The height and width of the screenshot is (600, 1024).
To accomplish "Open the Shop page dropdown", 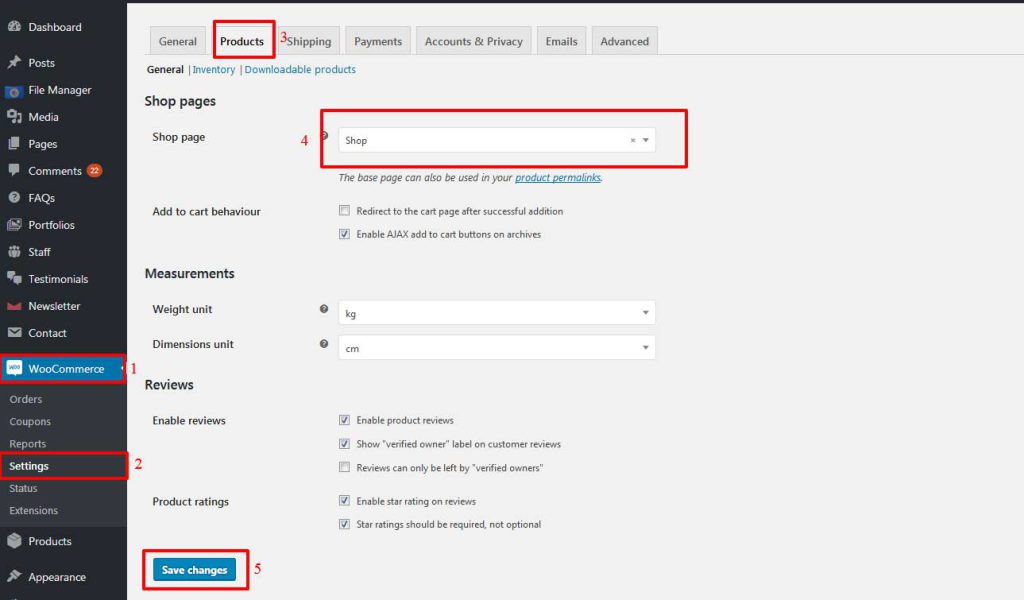I will pyautogui.click(x=496, y=140).
